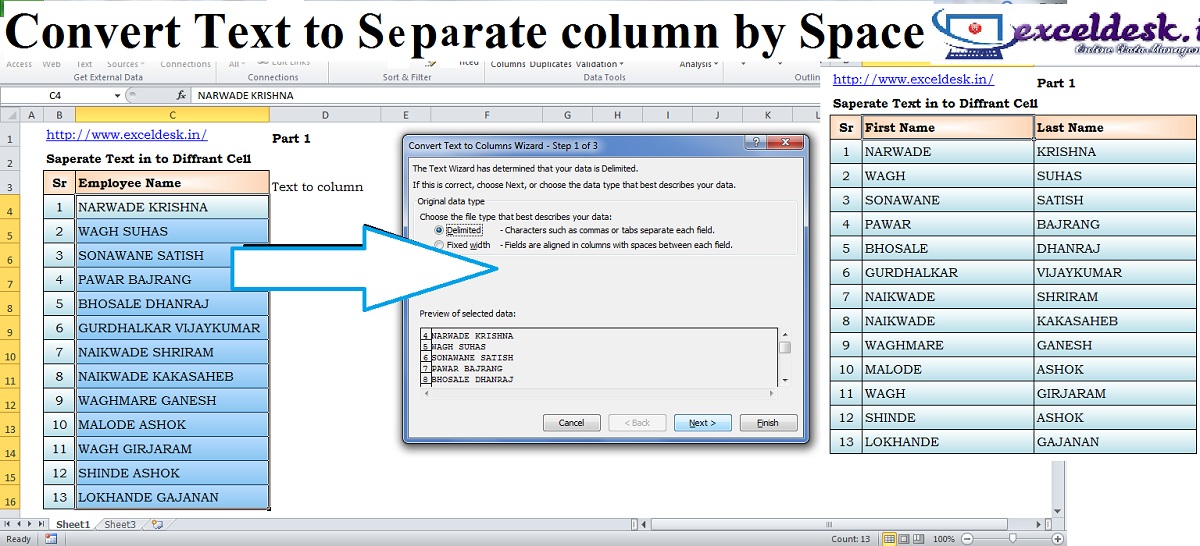1200x546 pixels.
Task: Open exceldesk.in link in right result panel
Action: coord(913,79)
